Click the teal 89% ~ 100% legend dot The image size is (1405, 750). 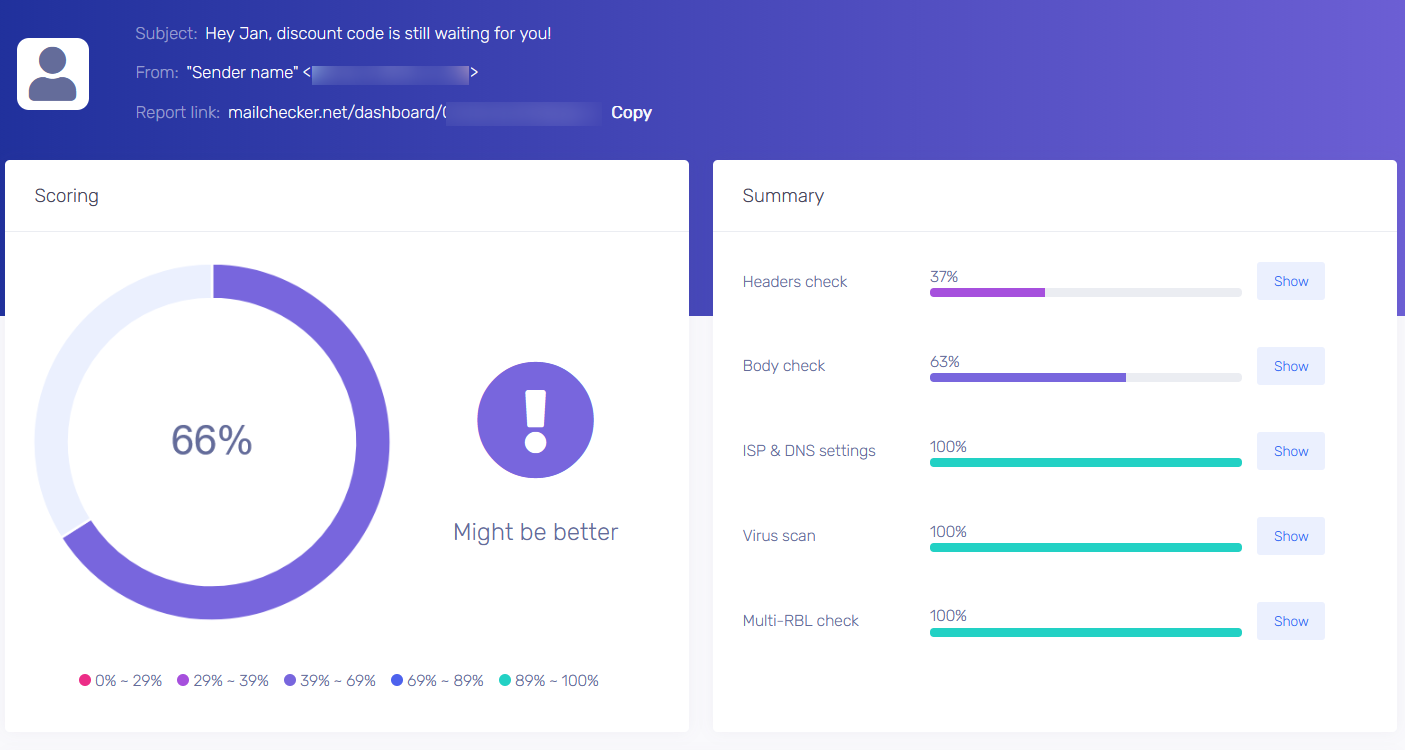click(505, 681)
